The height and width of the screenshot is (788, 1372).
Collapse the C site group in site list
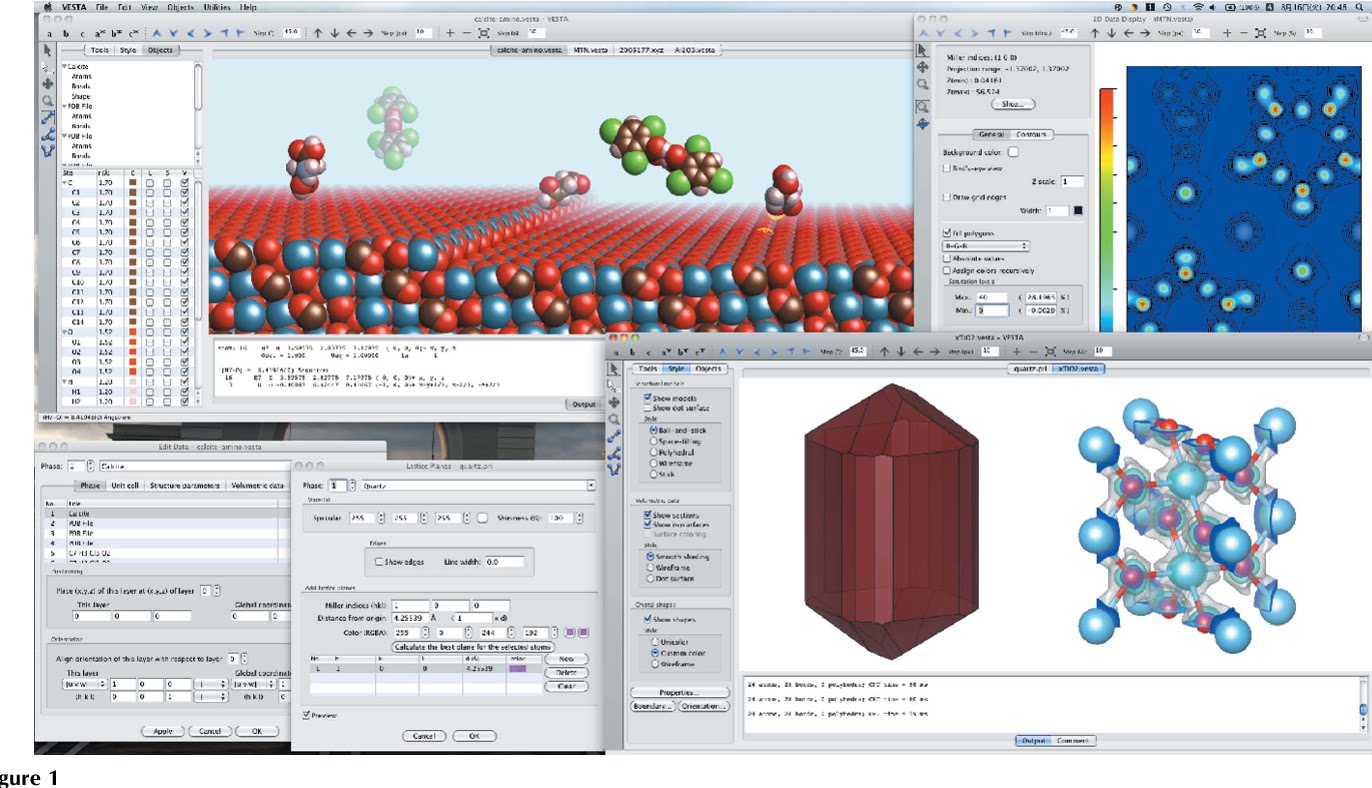coord(63,183)
